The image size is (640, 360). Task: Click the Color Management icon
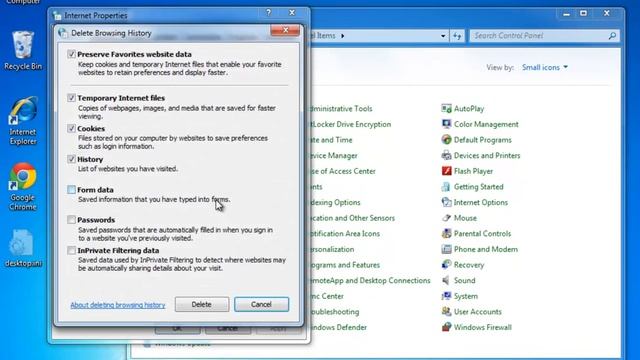point(446,124)
